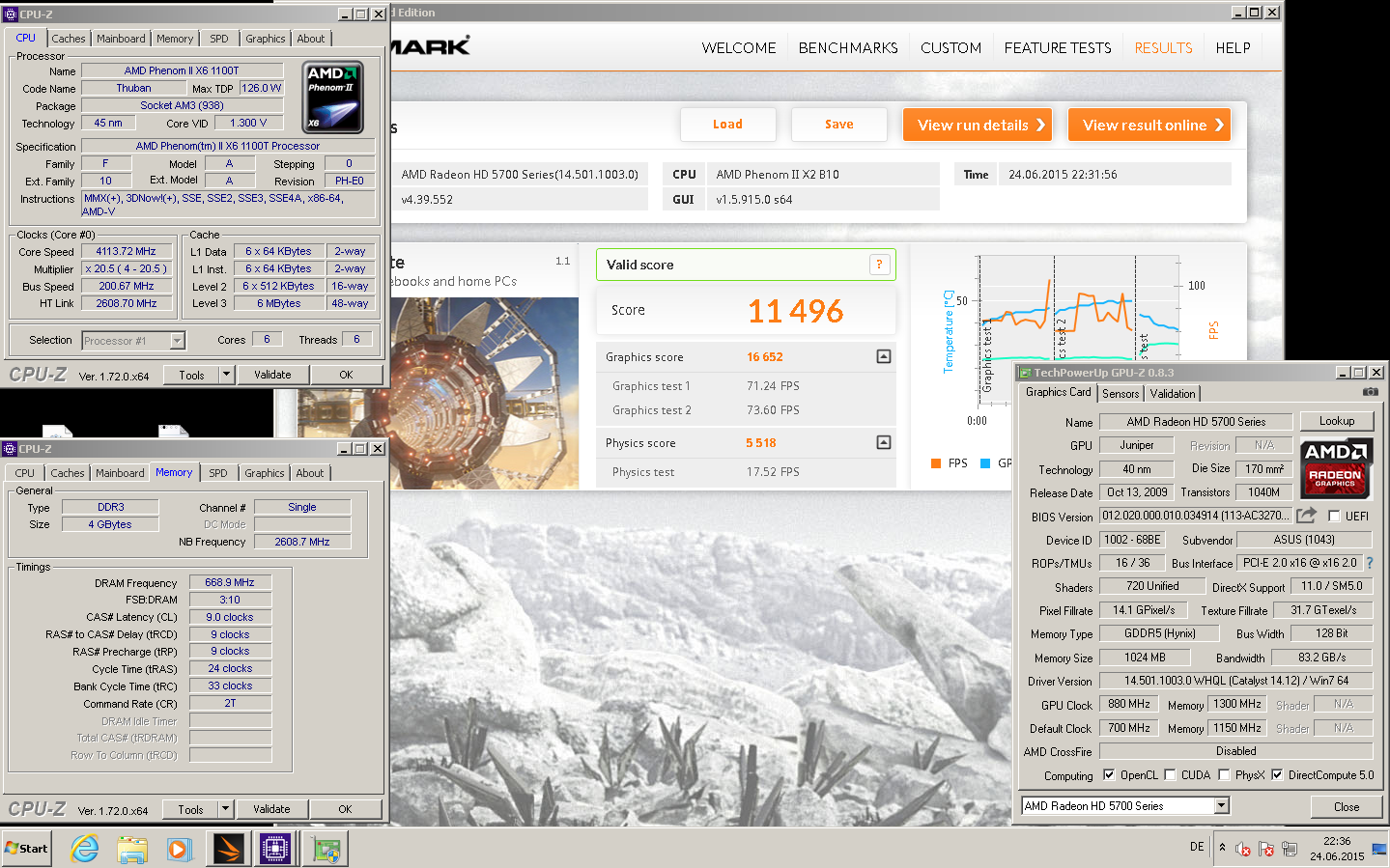This screenshot has height=868, width=1390.
Task: Click the BIOS Version field in GPU-Z
Action: 1195,516
